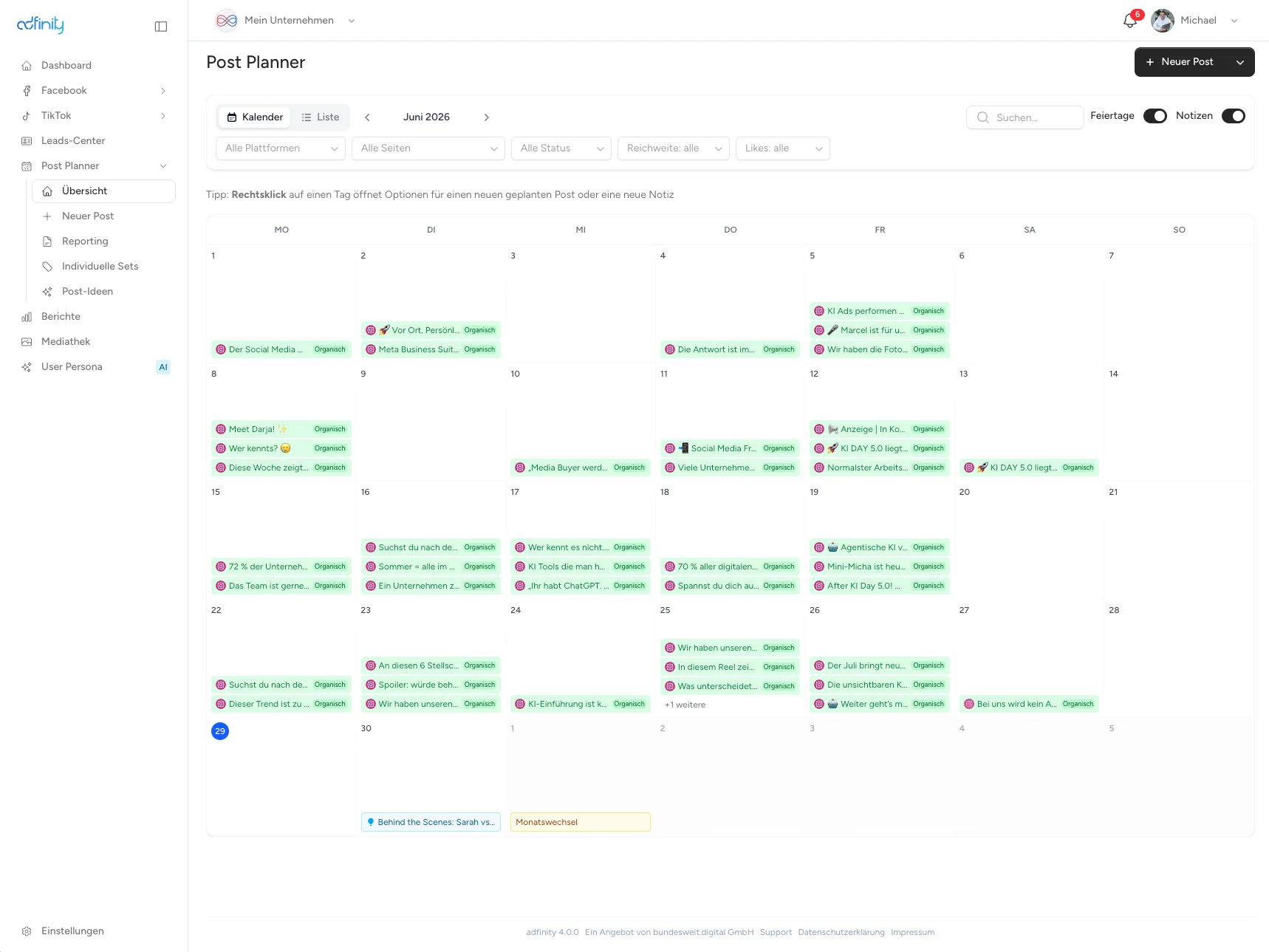Open the Monatswechsel note
Viewport: 1269px width, 952px height.
[581, 822]
